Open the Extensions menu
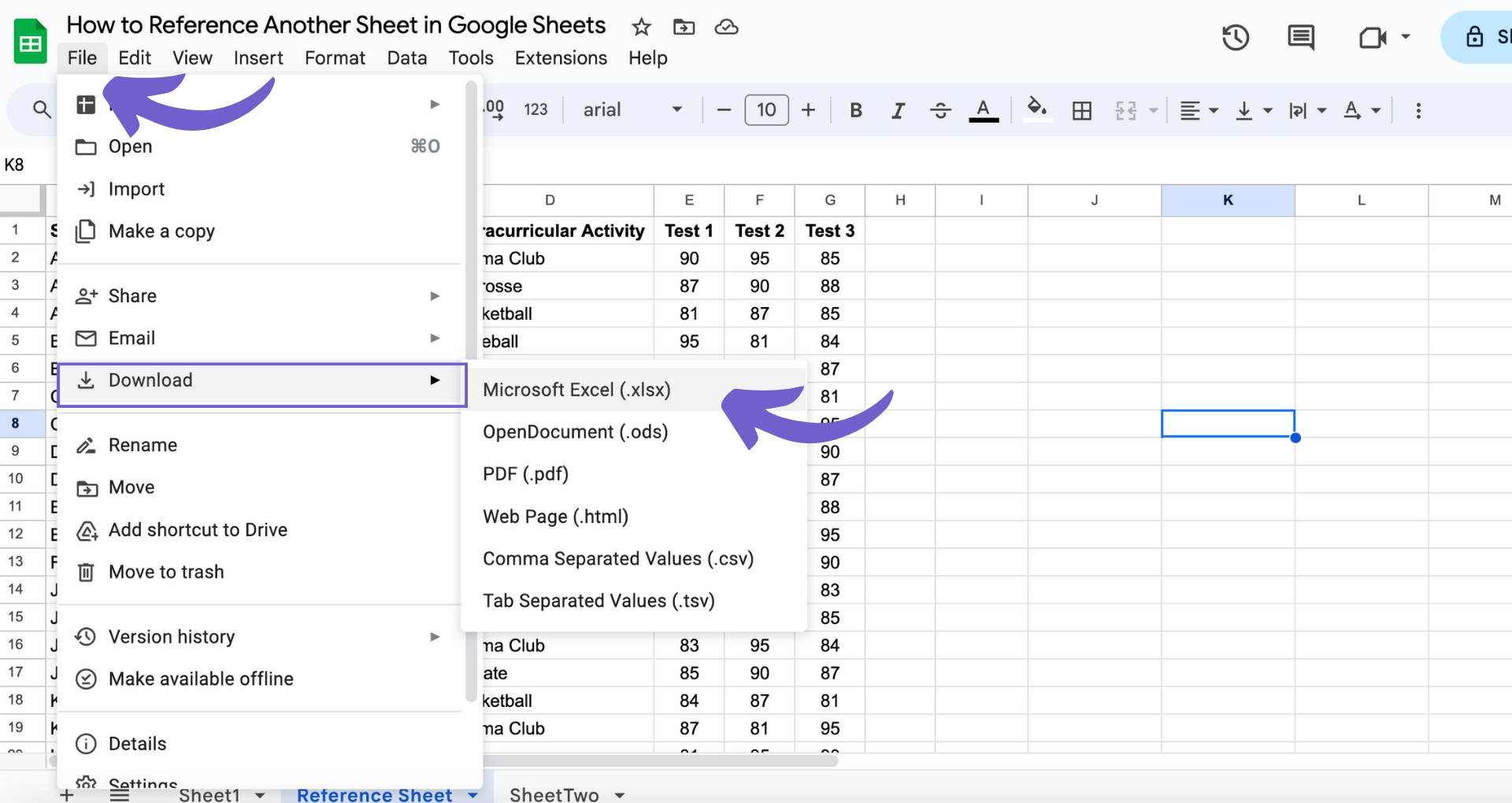 560,57
